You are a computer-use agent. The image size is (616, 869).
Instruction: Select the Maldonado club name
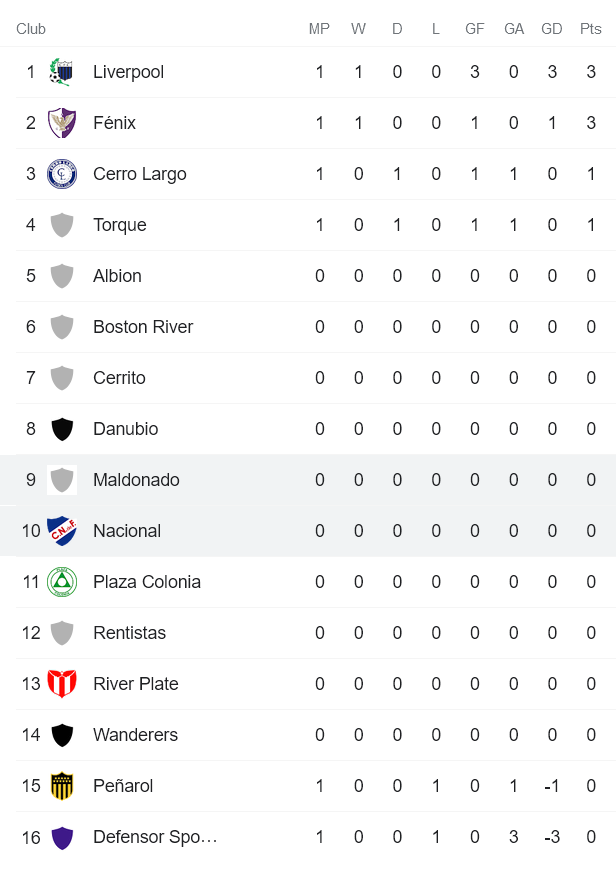coord(136,480)
